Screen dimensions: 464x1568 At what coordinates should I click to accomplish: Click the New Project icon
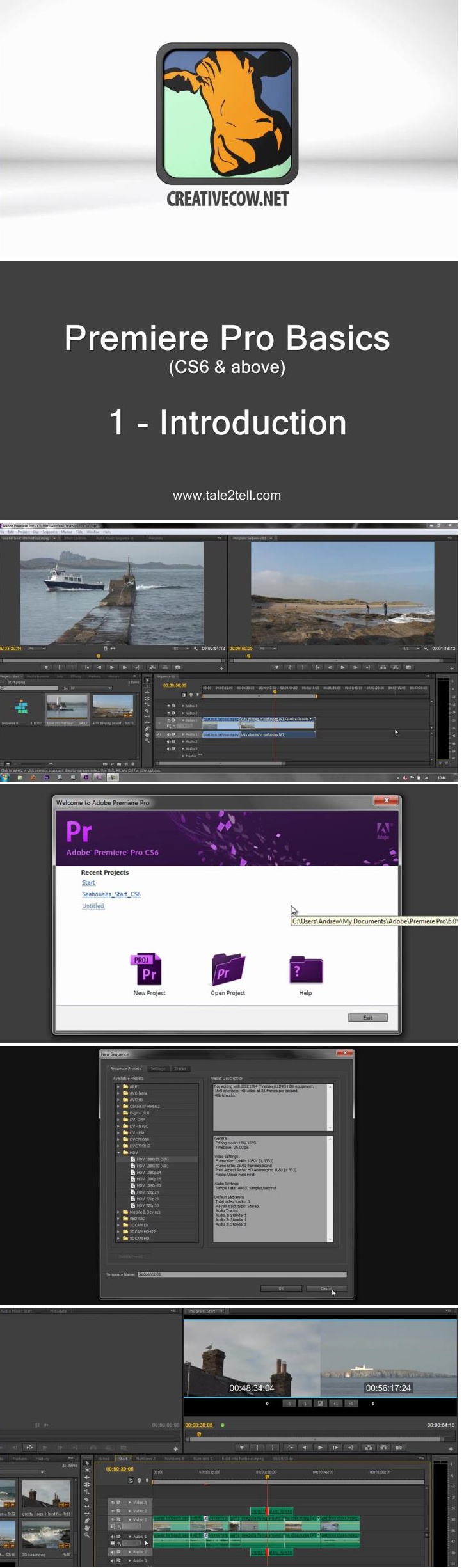point(148,970)
